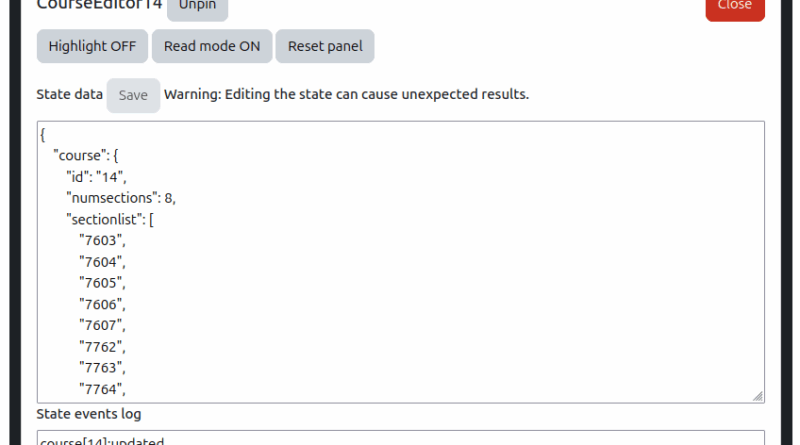Click section entry "7603" in the state data
800x445 pixels.
[103, 241]
